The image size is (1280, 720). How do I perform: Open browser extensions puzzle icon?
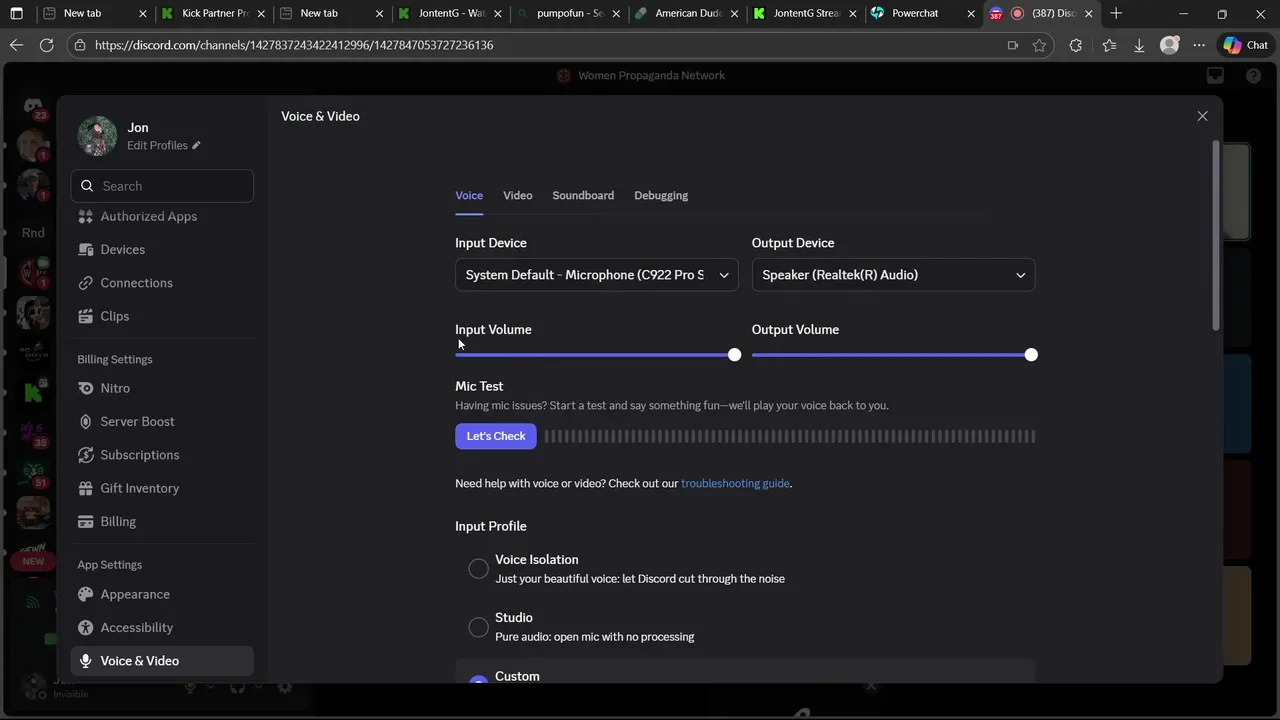[x=1075, y=45]
